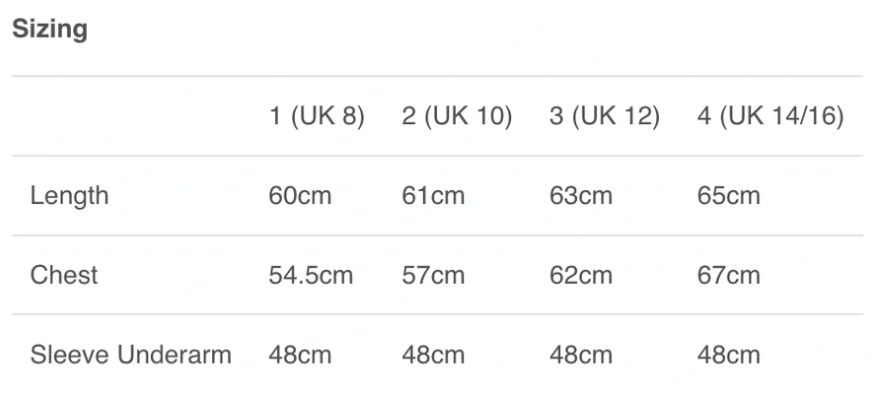Image resolution: width=896 pixels, height=402 pixels.
Task: Click the 63cm length value
Action: (581, 196)
